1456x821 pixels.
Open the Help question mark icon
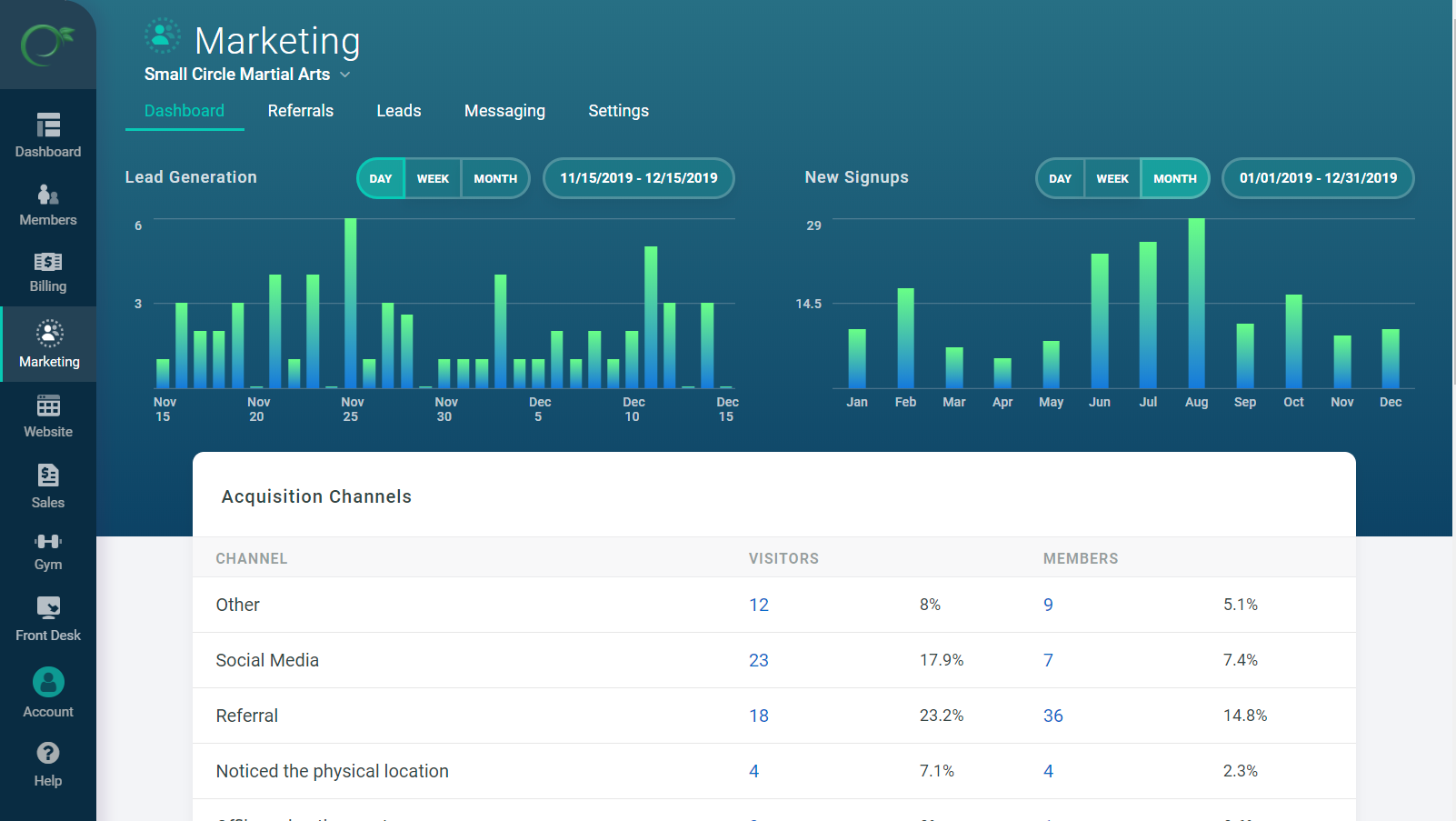48,754
